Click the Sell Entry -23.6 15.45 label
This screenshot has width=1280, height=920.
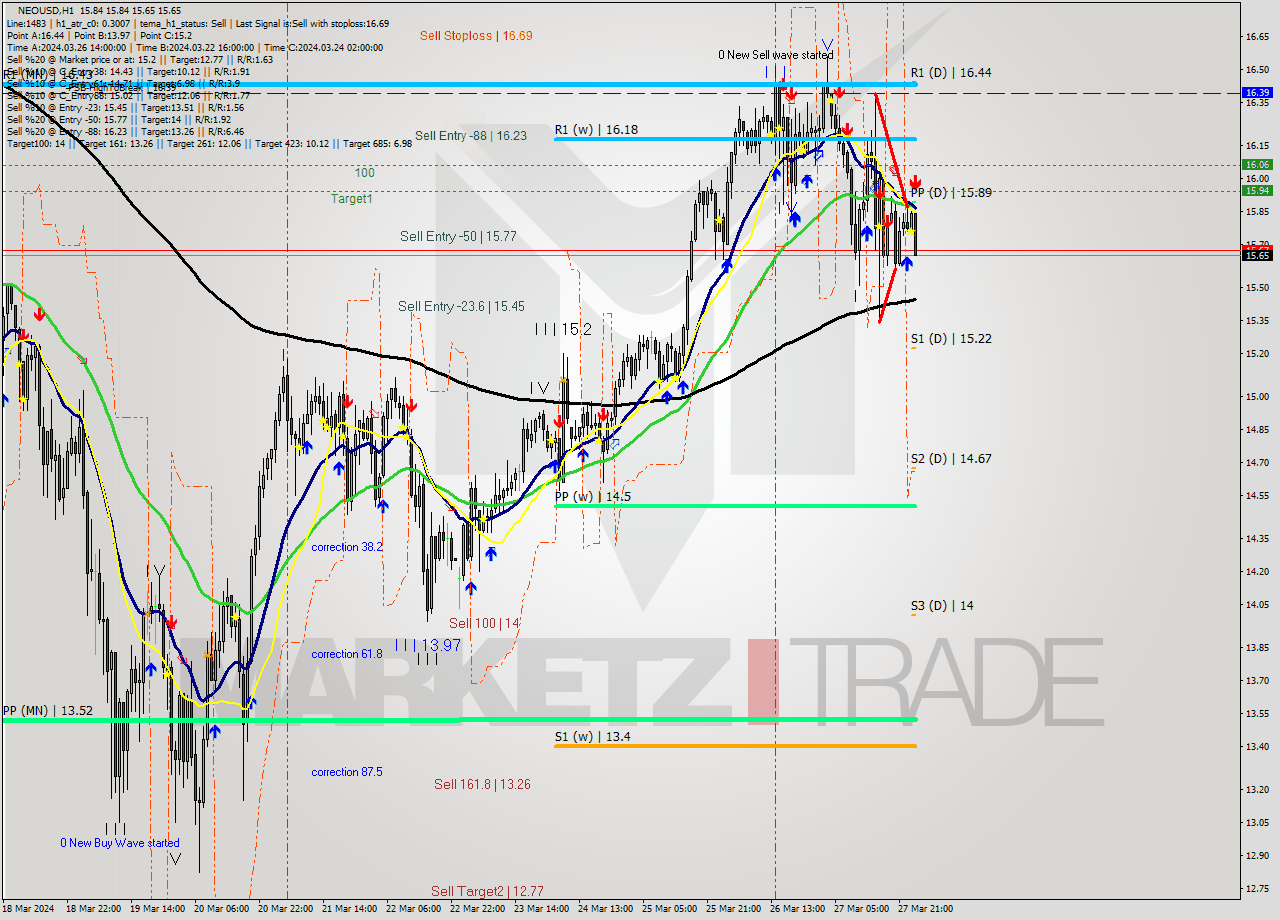(461, 307)
